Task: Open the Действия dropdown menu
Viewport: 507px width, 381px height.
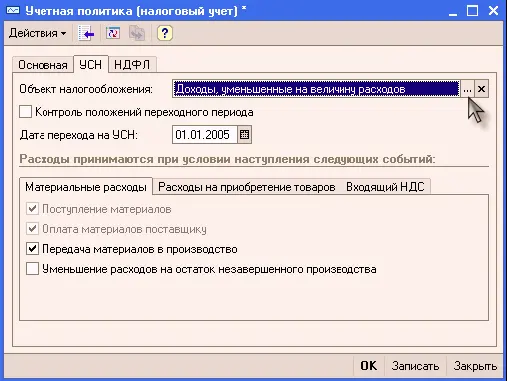Action: pyautogui.click(x=37, y=33)
